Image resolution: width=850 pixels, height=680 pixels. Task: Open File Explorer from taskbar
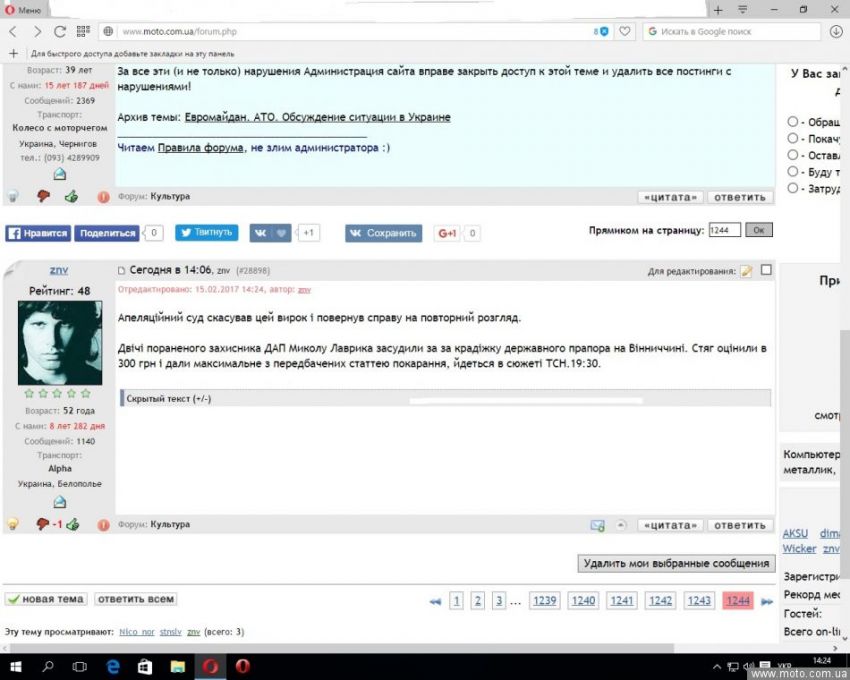178,666
